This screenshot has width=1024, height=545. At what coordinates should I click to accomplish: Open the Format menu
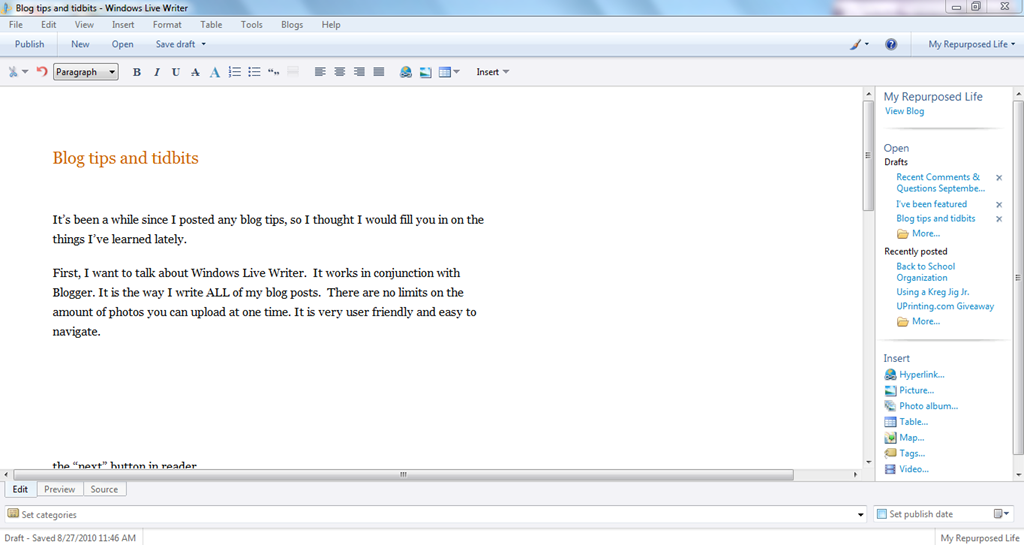[x=167, y=25]
